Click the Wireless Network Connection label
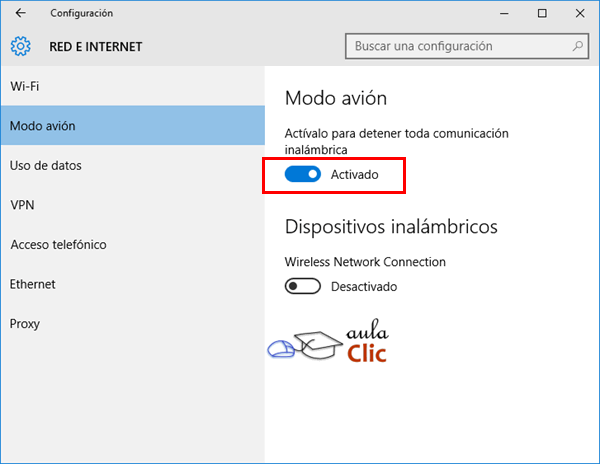The height and width of the screenshot is (464, 600). [365, 262]
